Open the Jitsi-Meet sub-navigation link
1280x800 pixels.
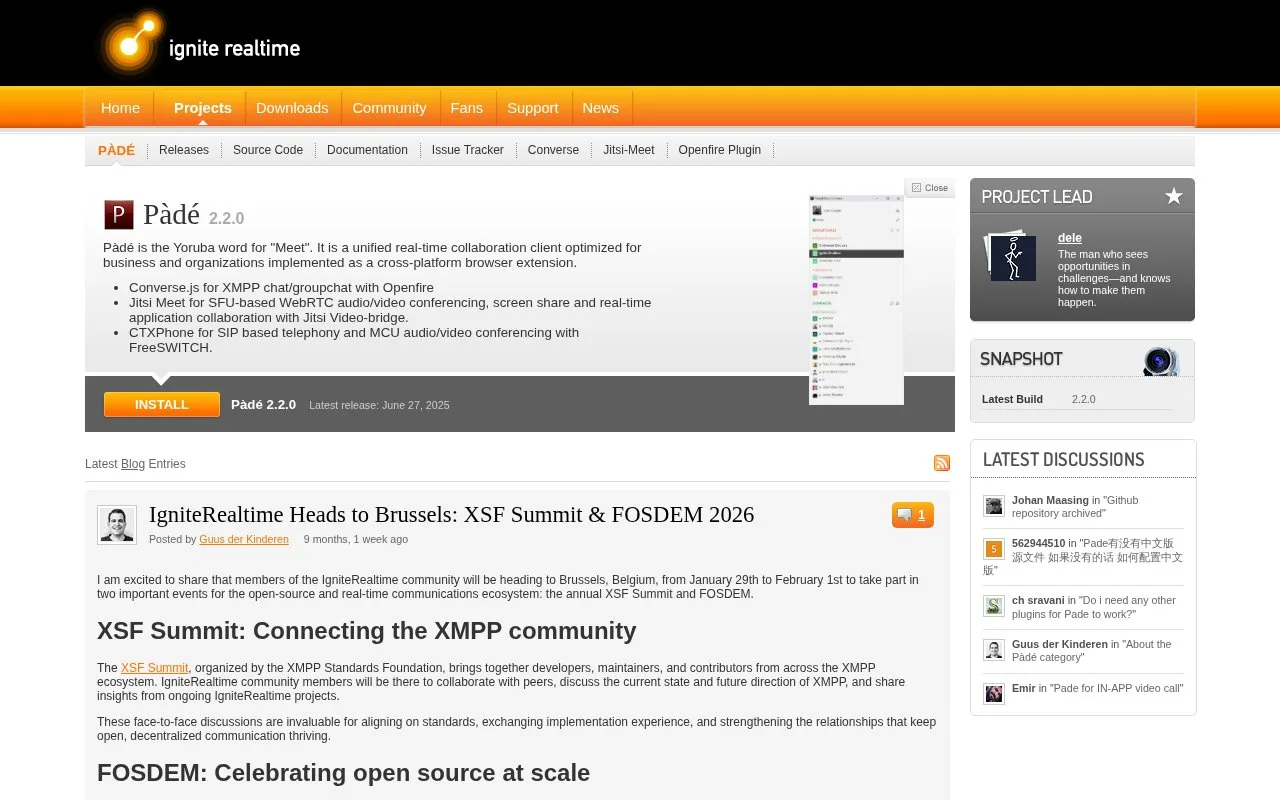(629, 150)
